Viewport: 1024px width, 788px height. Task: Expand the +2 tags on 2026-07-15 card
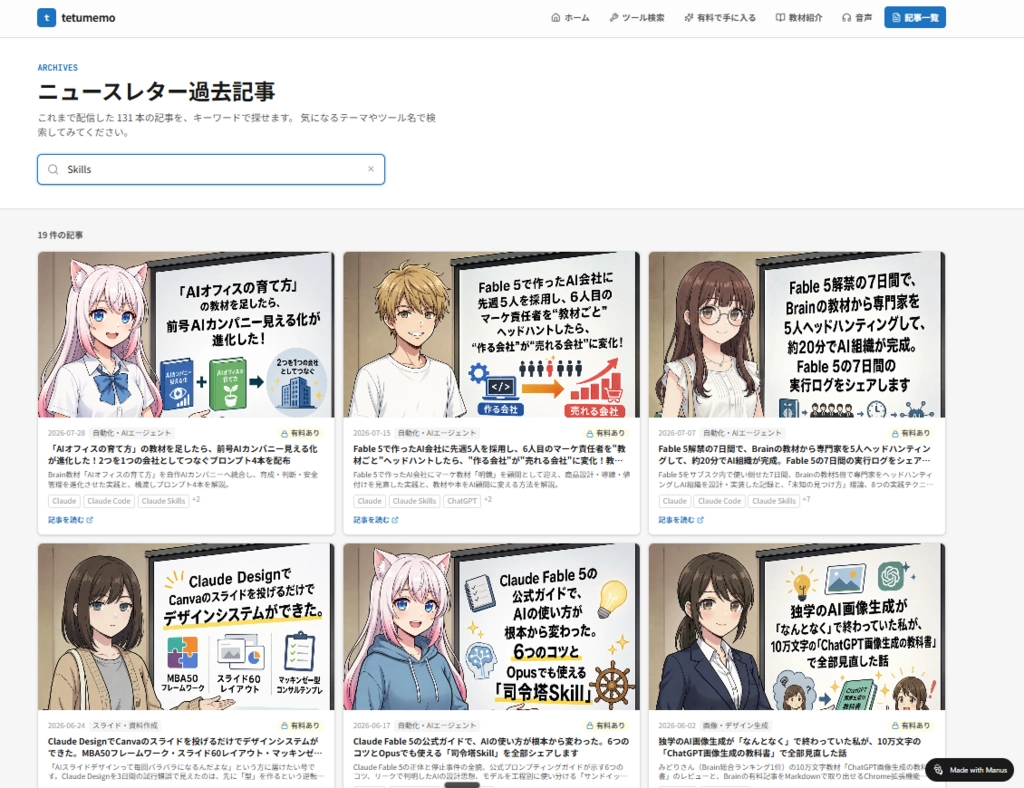click(488, 499)
